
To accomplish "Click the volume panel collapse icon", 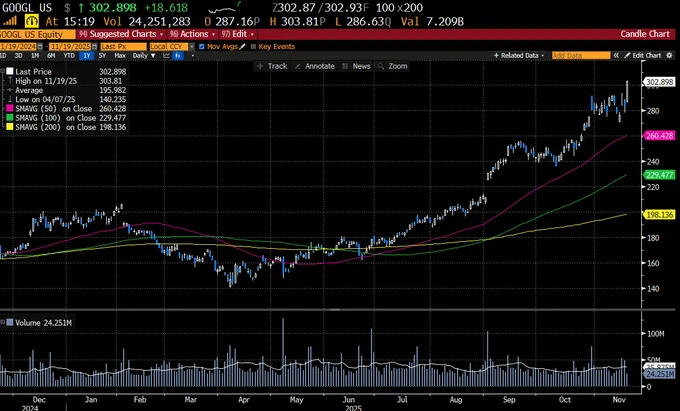I will pyautogui.click(x=3, y=322).
